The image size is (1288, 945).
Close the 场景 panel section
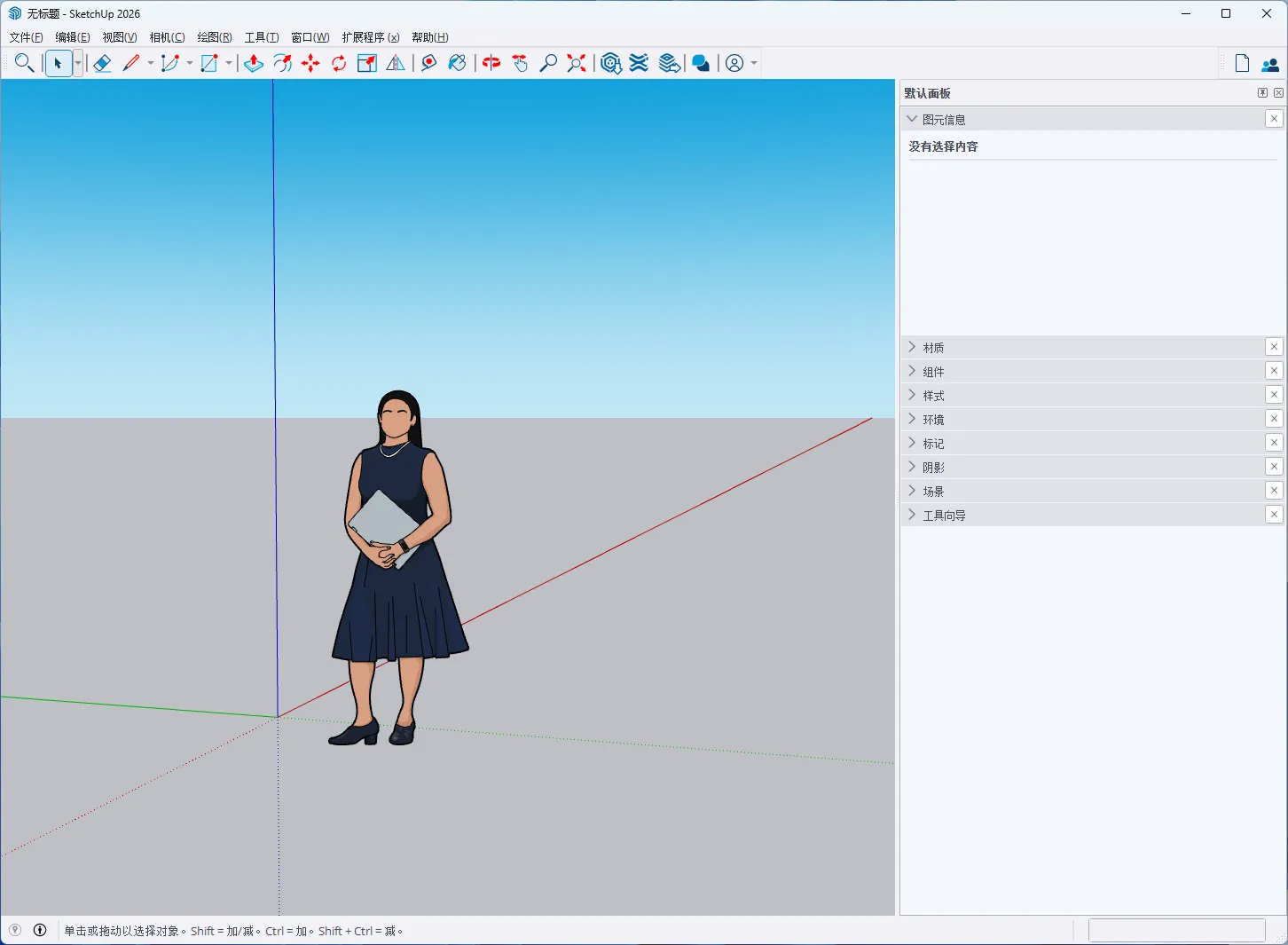pos(1275,490)
